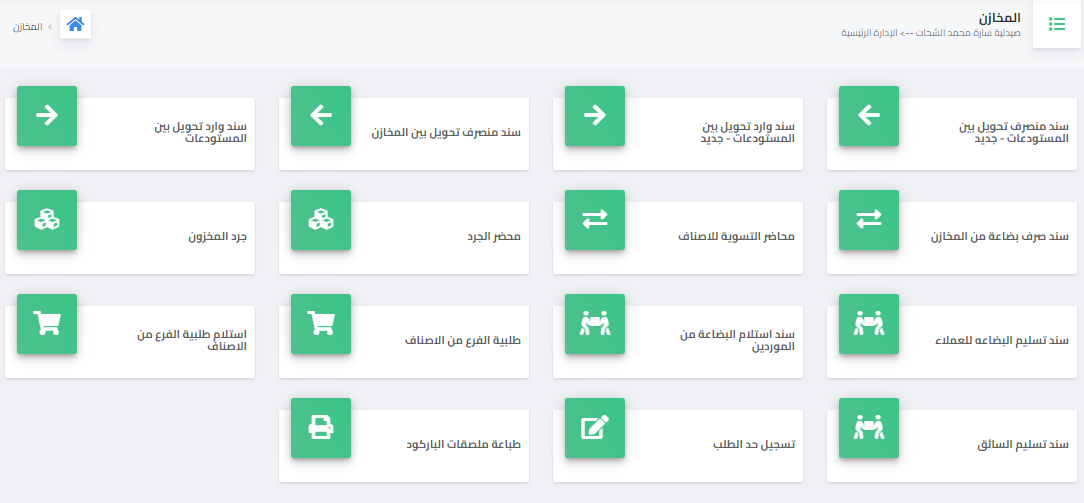Open سند تسليم البضاعه للعملاء link
Screen dimensions: 1084x503
pos(1009,341)
